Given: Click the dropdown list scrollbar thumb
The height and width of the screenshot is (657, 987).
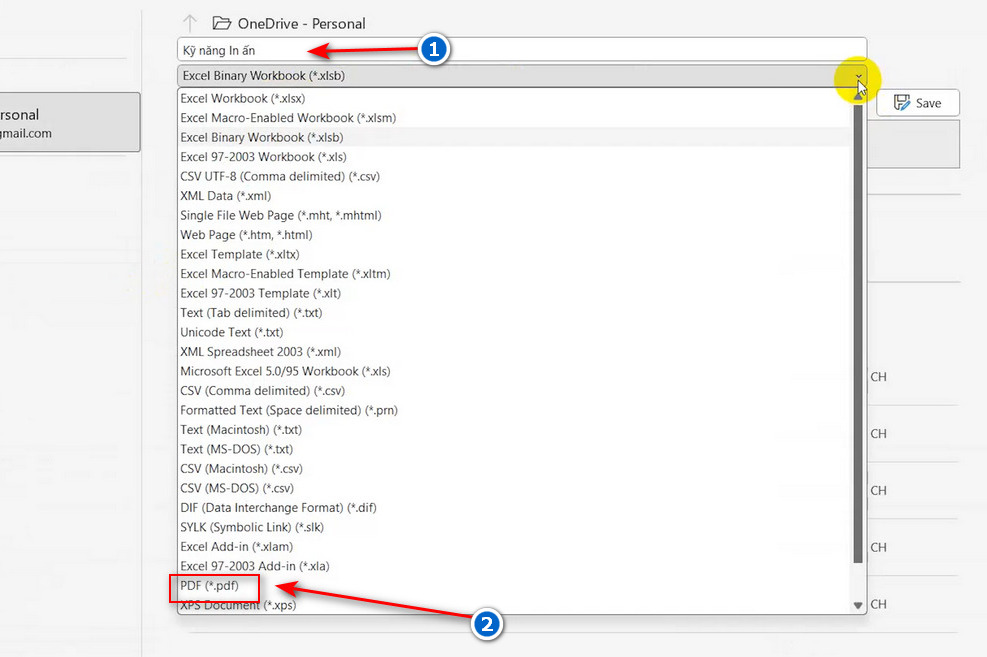Looking at the screenshot, I should click(x=857, y=330).
